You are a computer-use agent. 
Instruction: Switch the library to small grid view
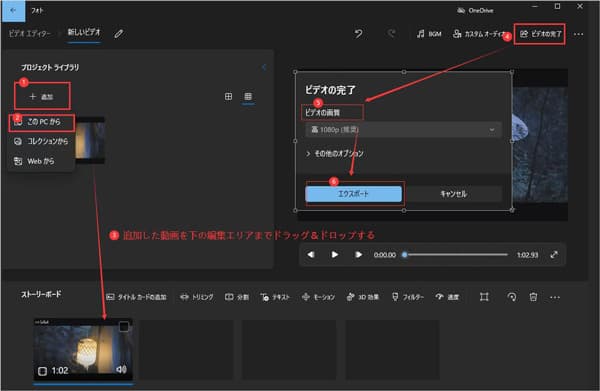coord(248,96)
